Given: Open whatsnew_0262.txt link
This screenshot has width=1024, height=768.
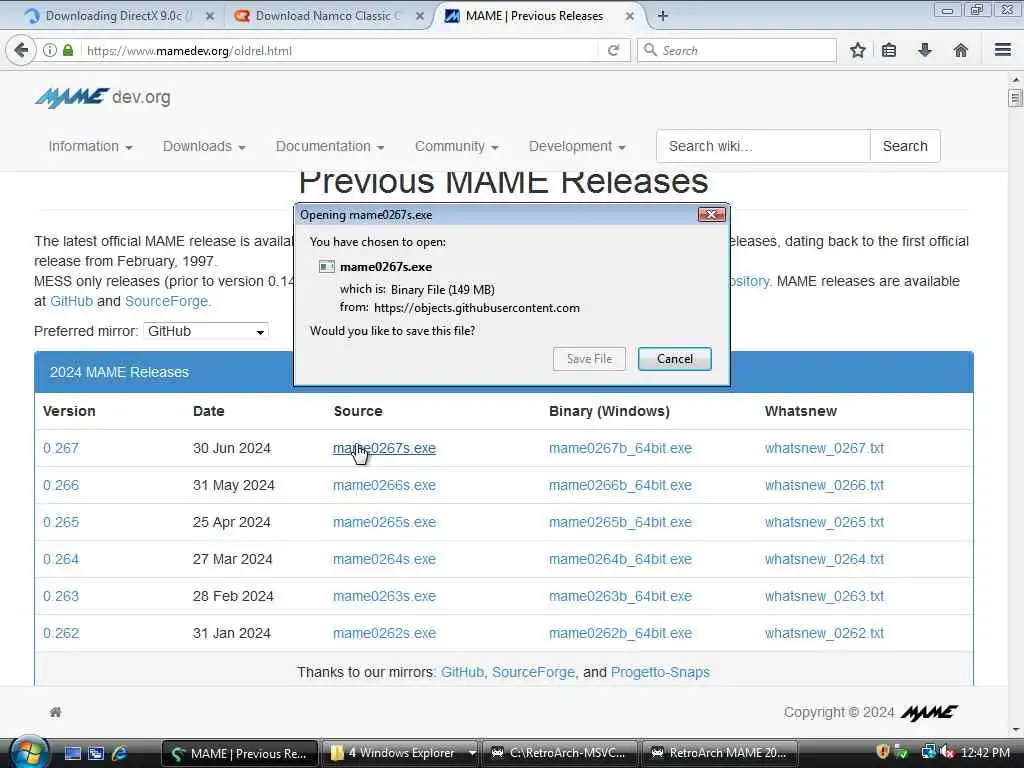Looking at the screenshot, I should [x=824, y=633].
